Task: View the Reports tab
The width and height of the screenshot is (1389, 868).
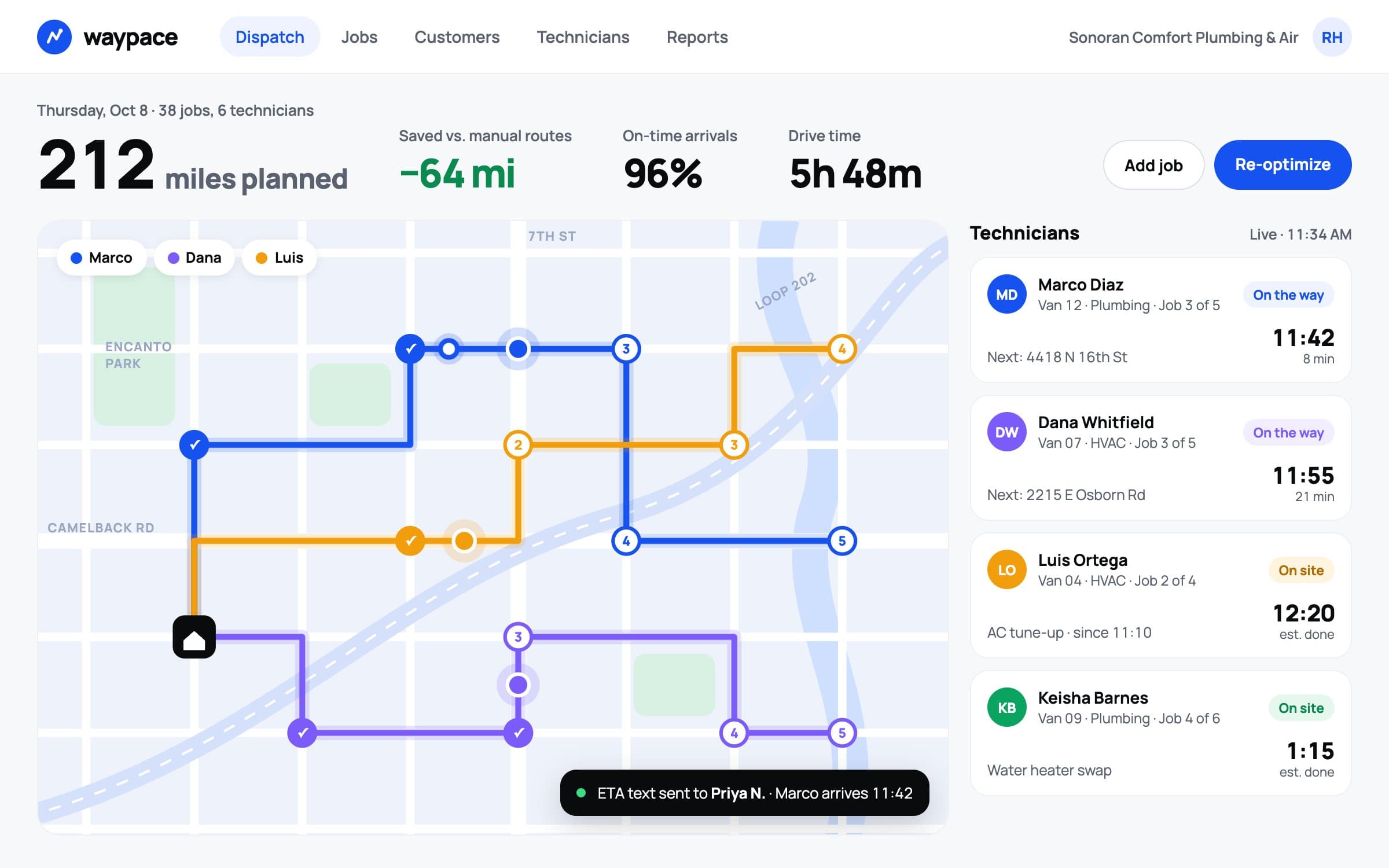Action: tap(697, 37)
